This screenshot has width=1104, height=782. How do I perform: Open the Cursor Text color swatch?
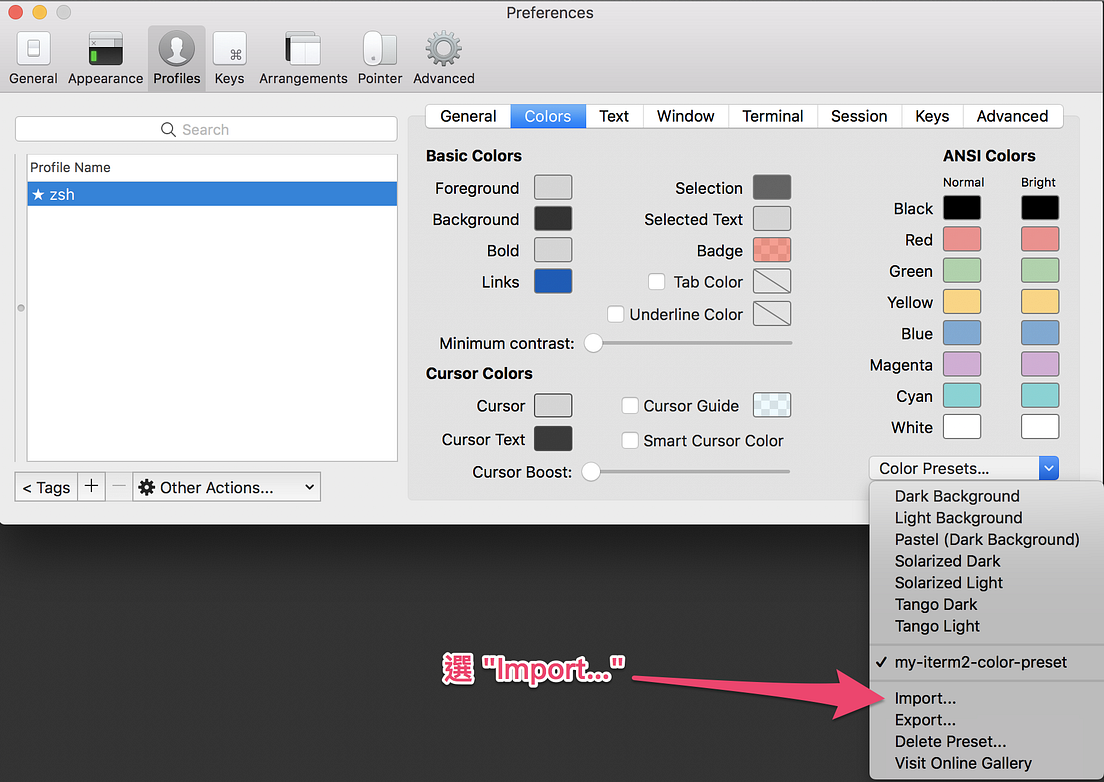tap(553, 439)
